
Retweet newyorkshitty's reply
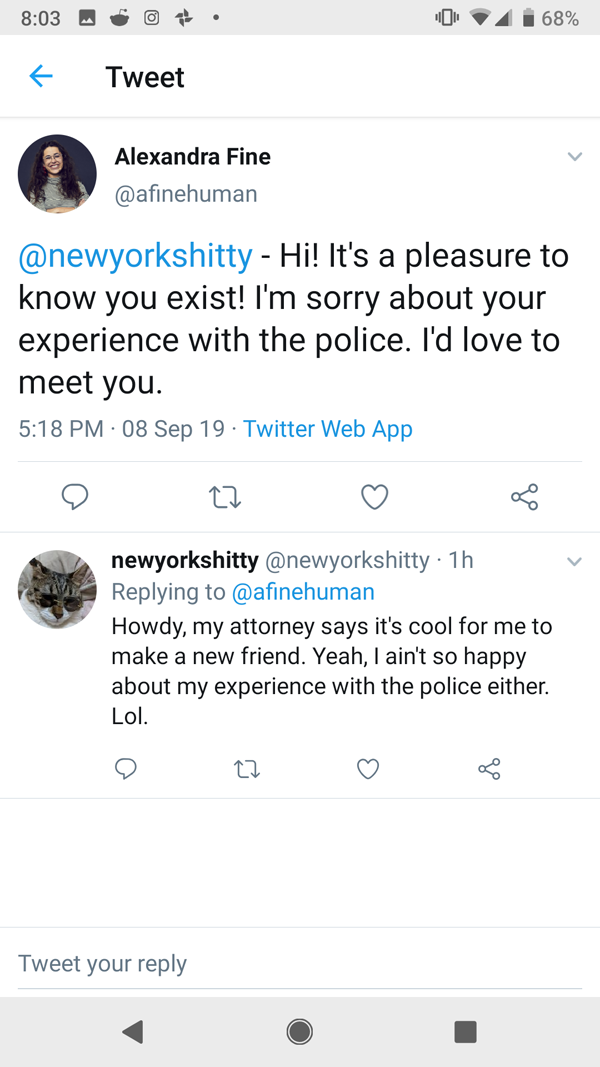[x=246, y=768]
